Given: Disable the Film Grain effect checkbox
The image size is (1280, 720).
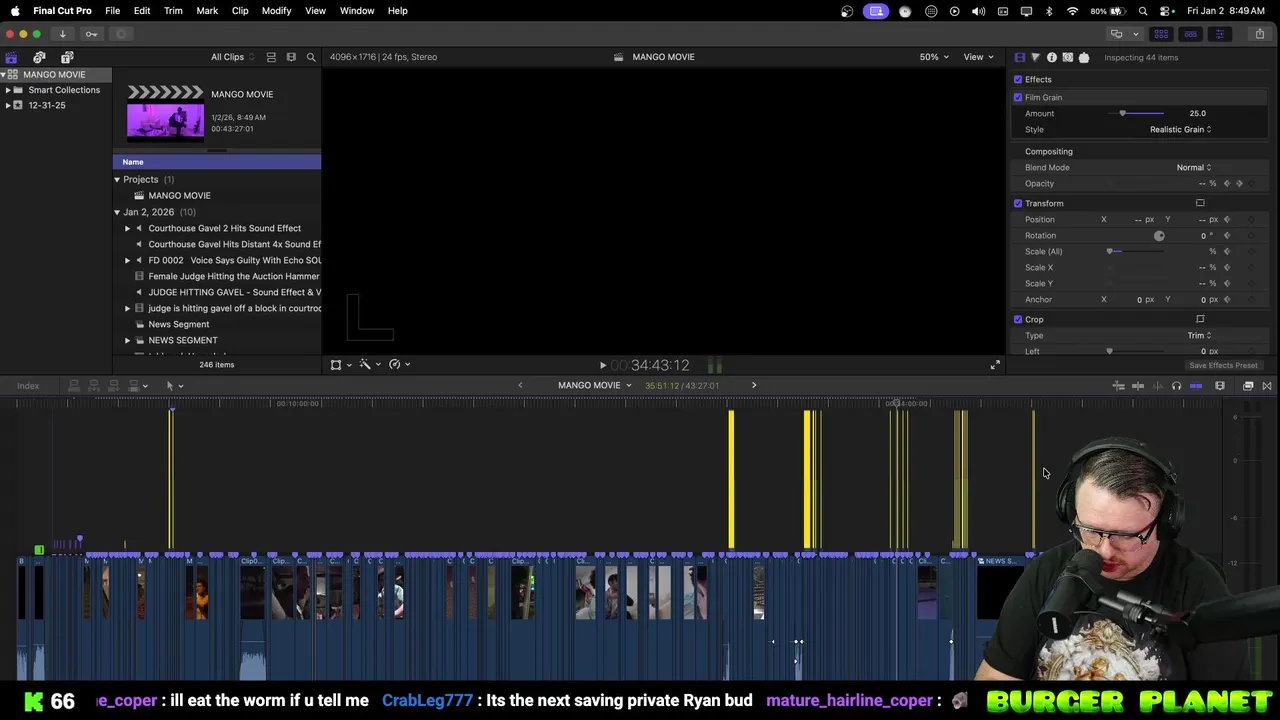Looking at the screenshot, I should tap(1018, 97).
